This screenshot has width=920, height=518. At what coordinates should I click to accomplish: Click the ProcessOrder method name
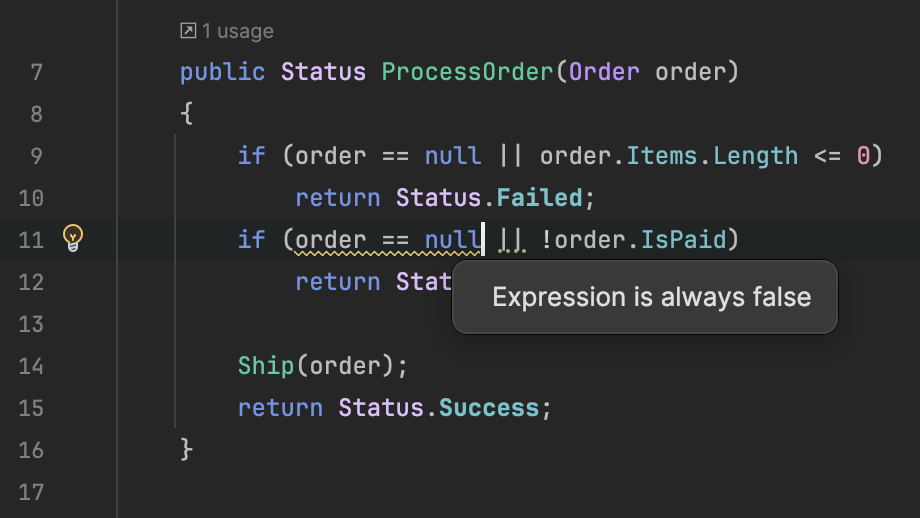tap(467, 72)
